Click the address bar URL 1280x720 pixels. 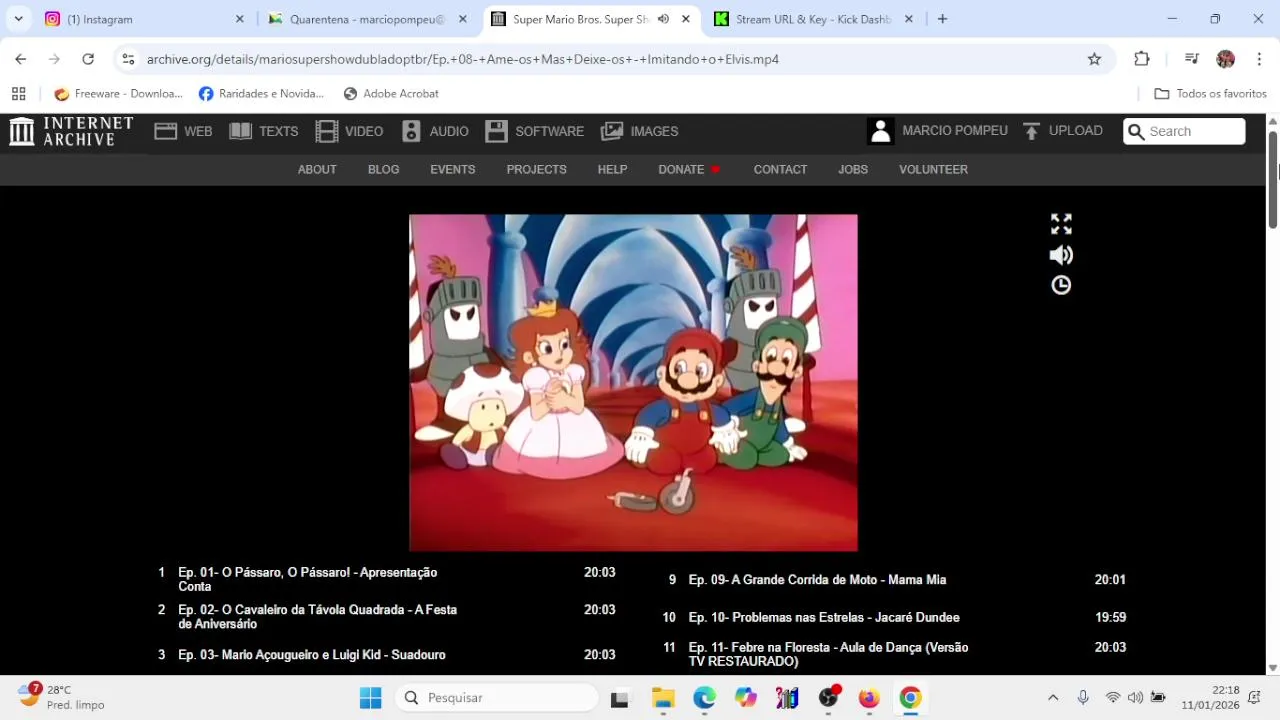pyautogui.click(x=462, y=59)
